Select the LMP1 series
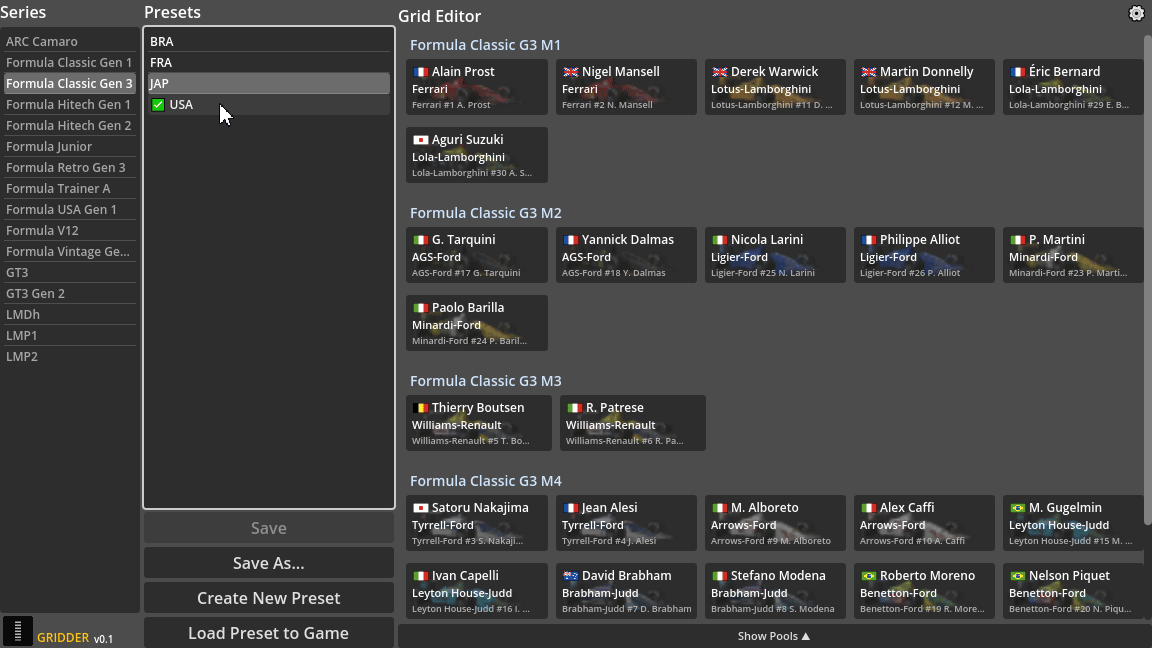 (69, 336)
